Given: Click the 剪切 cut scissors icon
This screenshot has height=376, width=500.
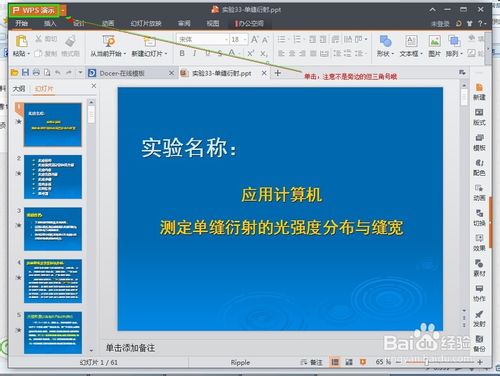Looking at the screenshot, I should 39,39.
